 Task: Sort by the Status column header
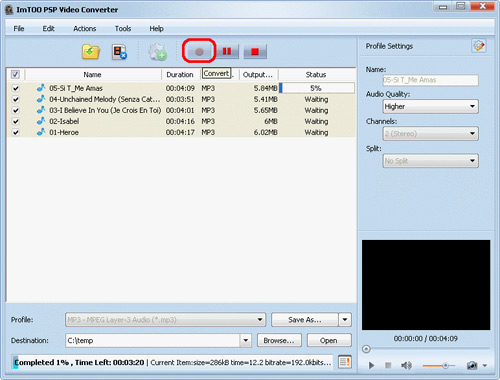316,74
